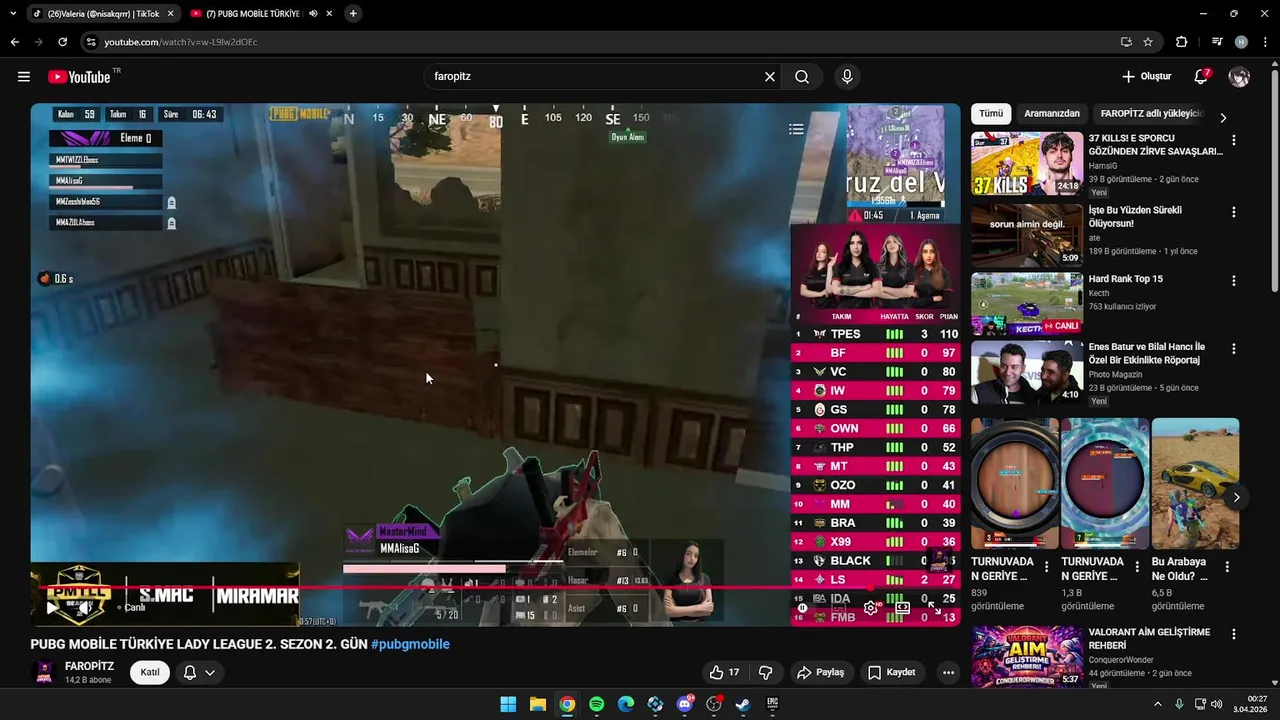Open the FAROPİTZ channel avatar
1280x720 pixels.
[44, 672]
